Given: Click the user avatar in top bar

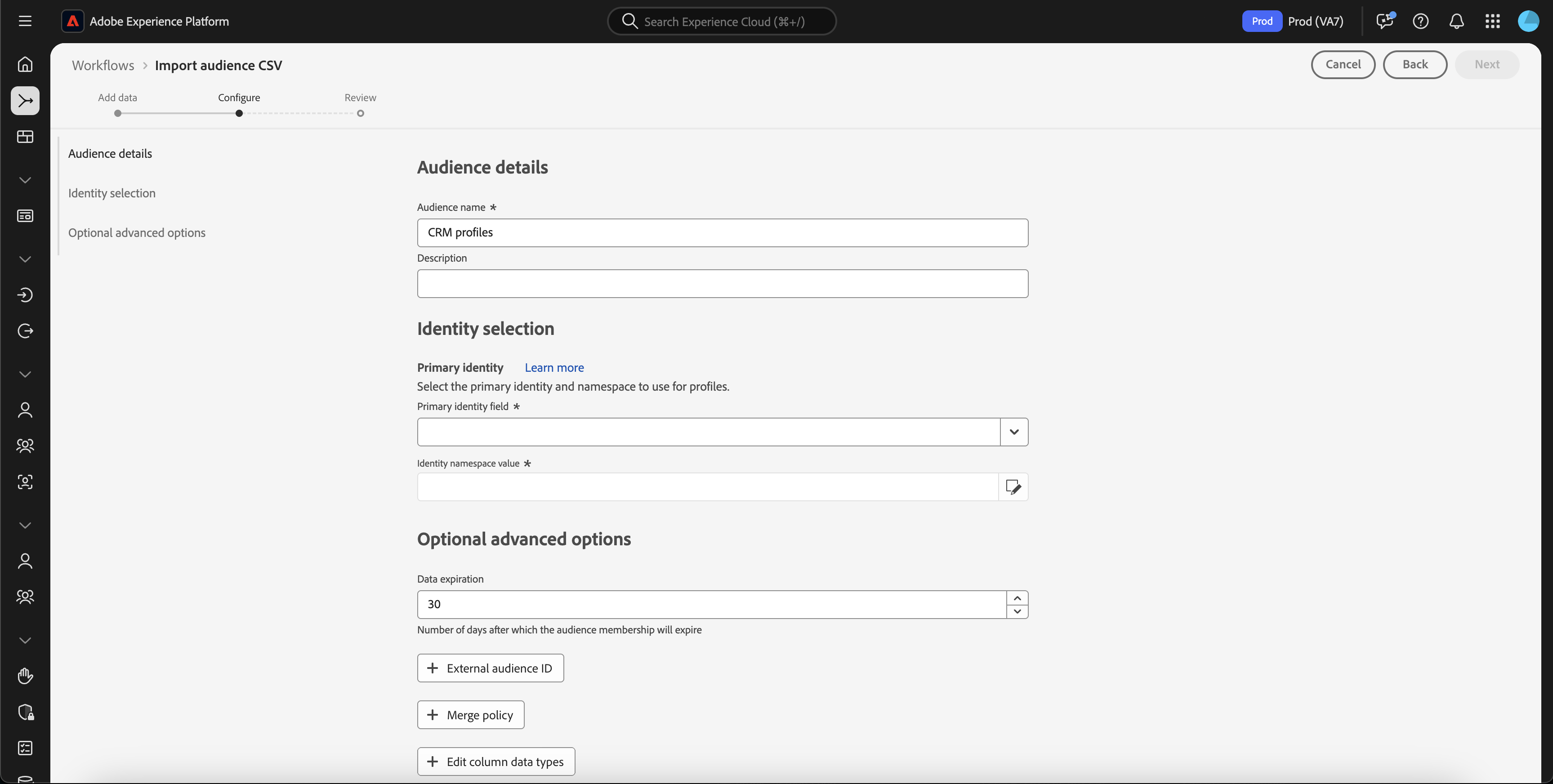Looking at the screenshot, I should pos(1528,21).
